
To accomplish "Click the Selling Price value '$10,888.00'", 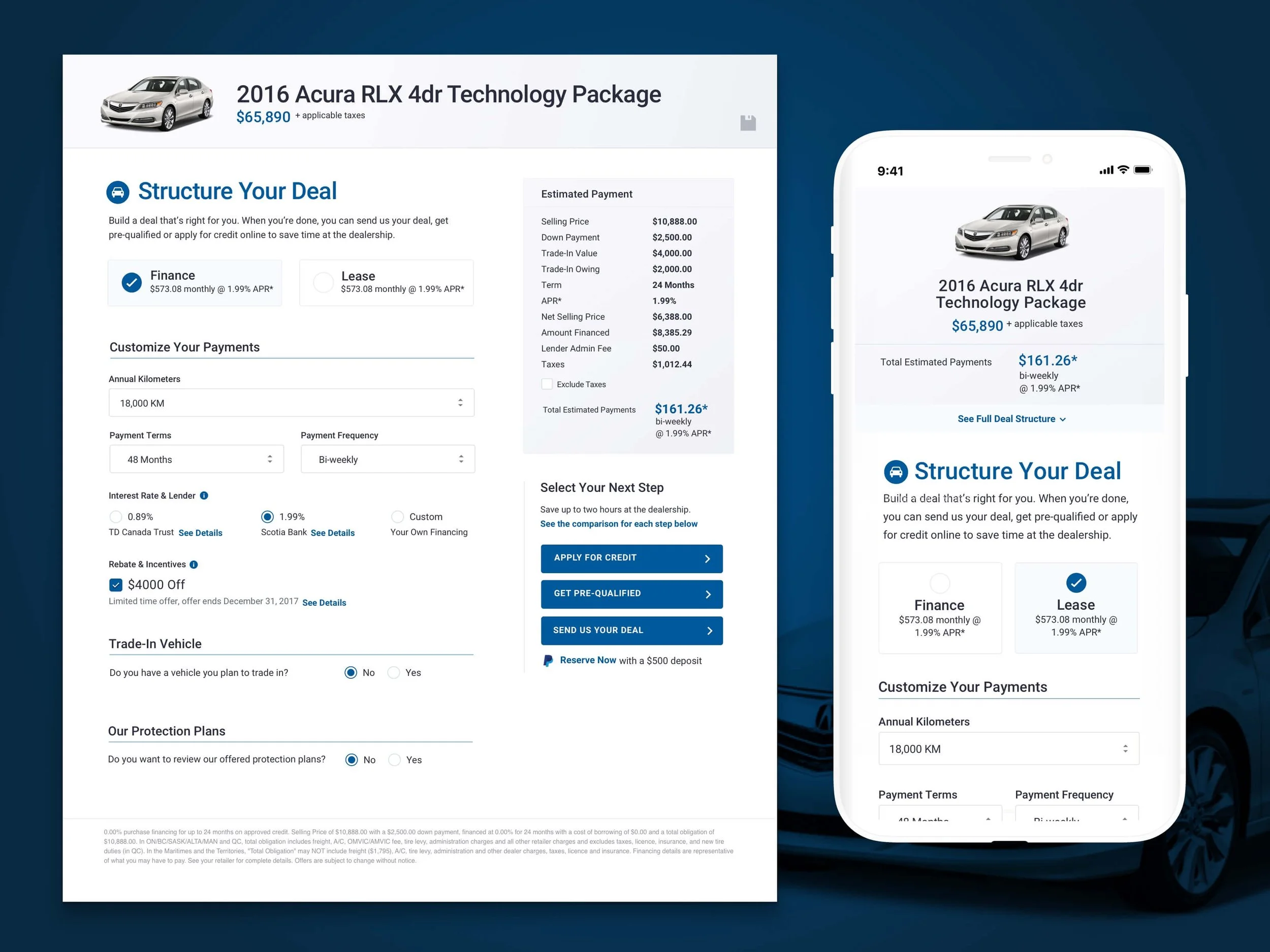I will tap(675, 221).
